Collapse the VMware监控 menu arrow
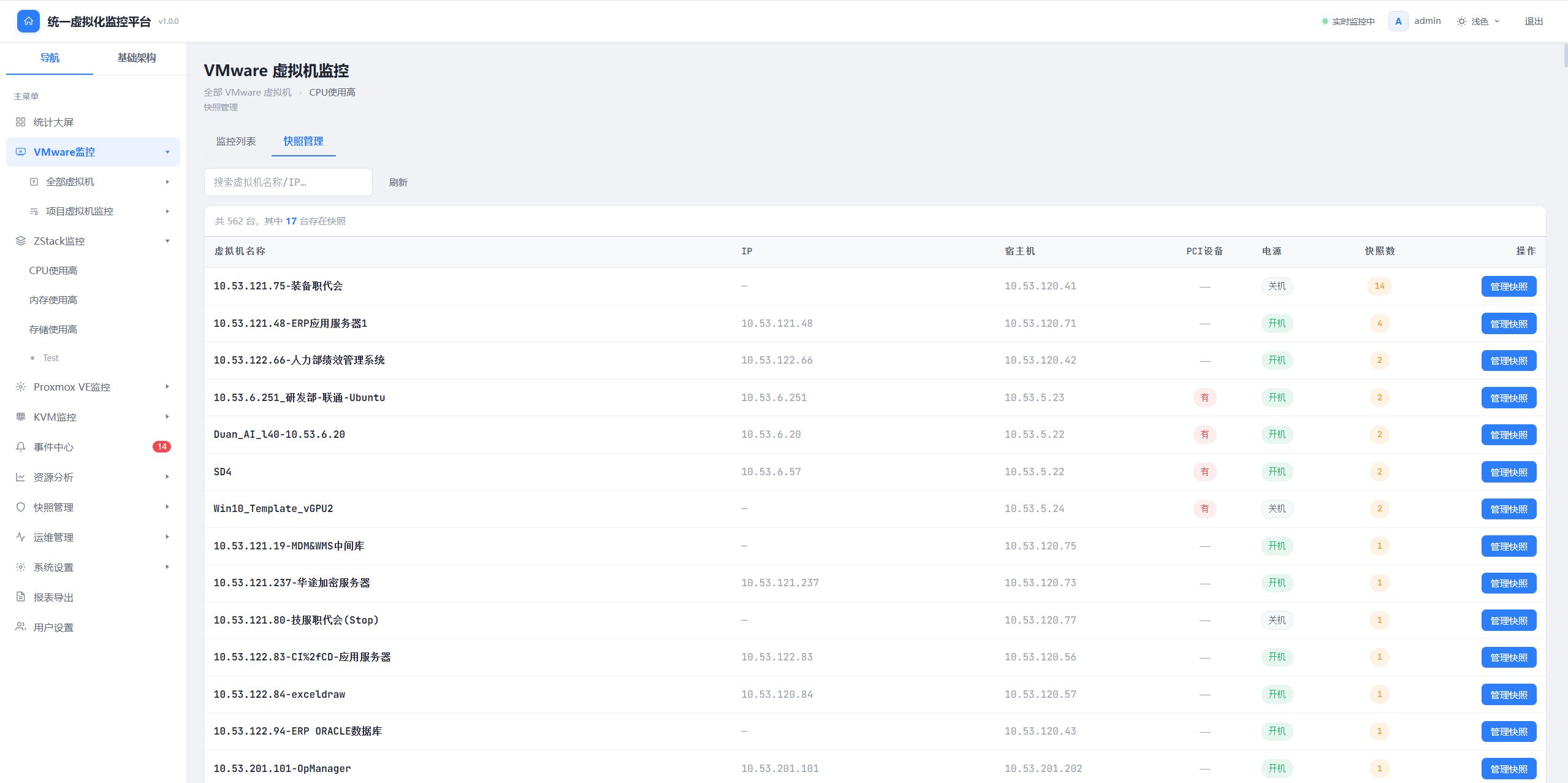The width and height of the screenshot is (1568, 783). pos(167,152)
